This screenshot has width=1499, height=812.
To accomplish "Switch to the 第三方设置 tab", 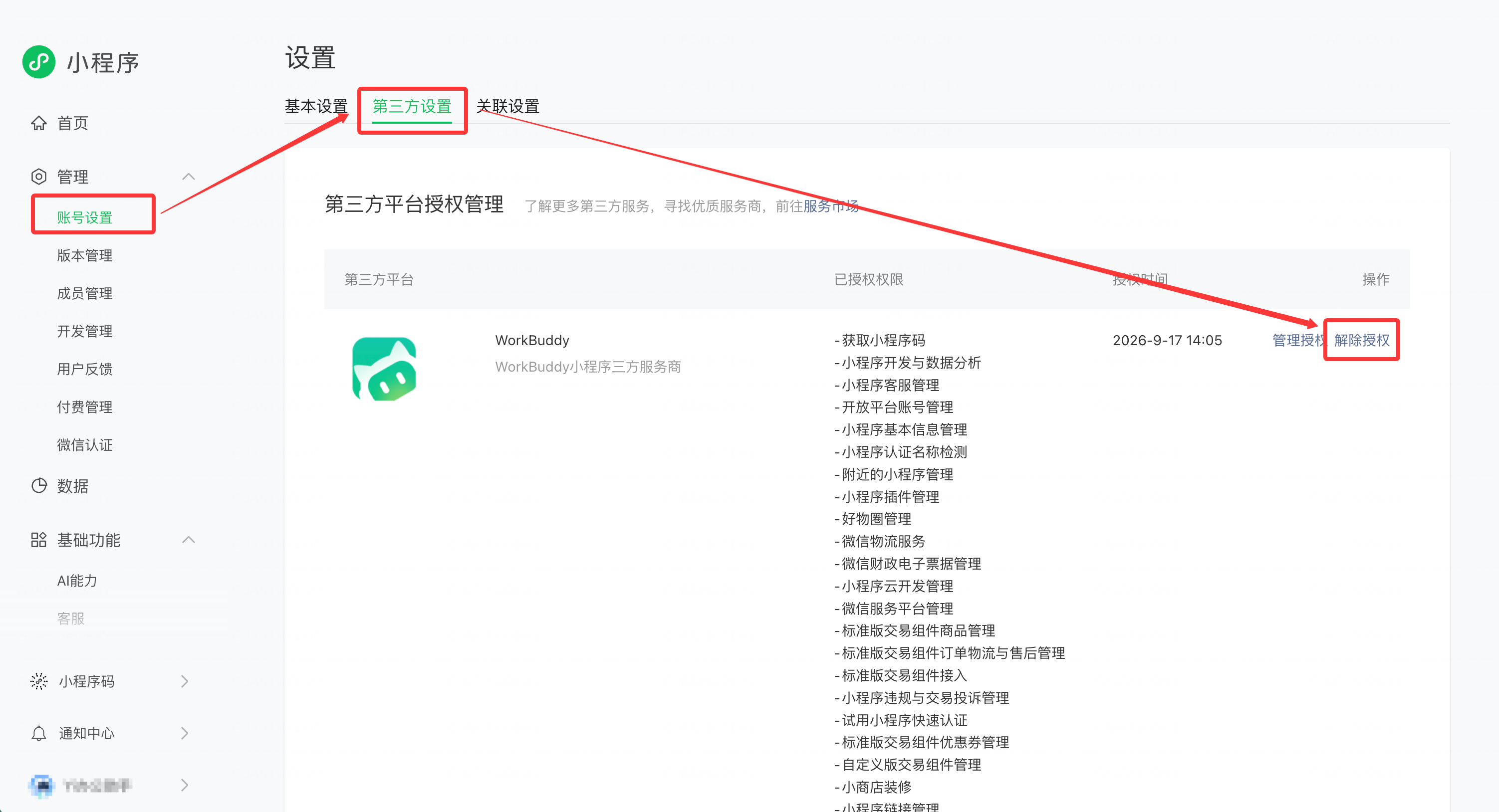I will tap(412, 106).
